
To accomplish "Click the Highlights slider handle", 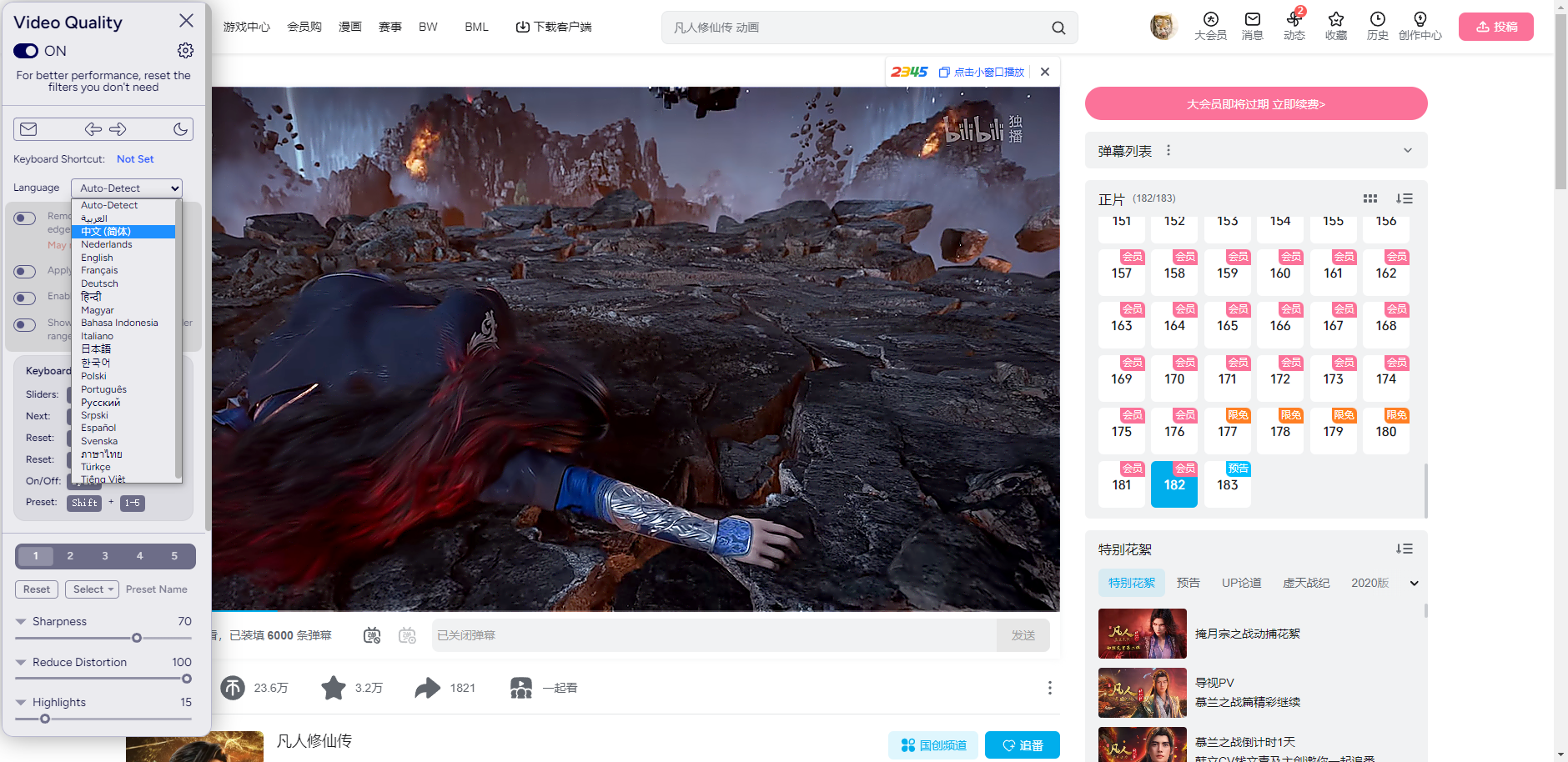I will coord(45,719).
